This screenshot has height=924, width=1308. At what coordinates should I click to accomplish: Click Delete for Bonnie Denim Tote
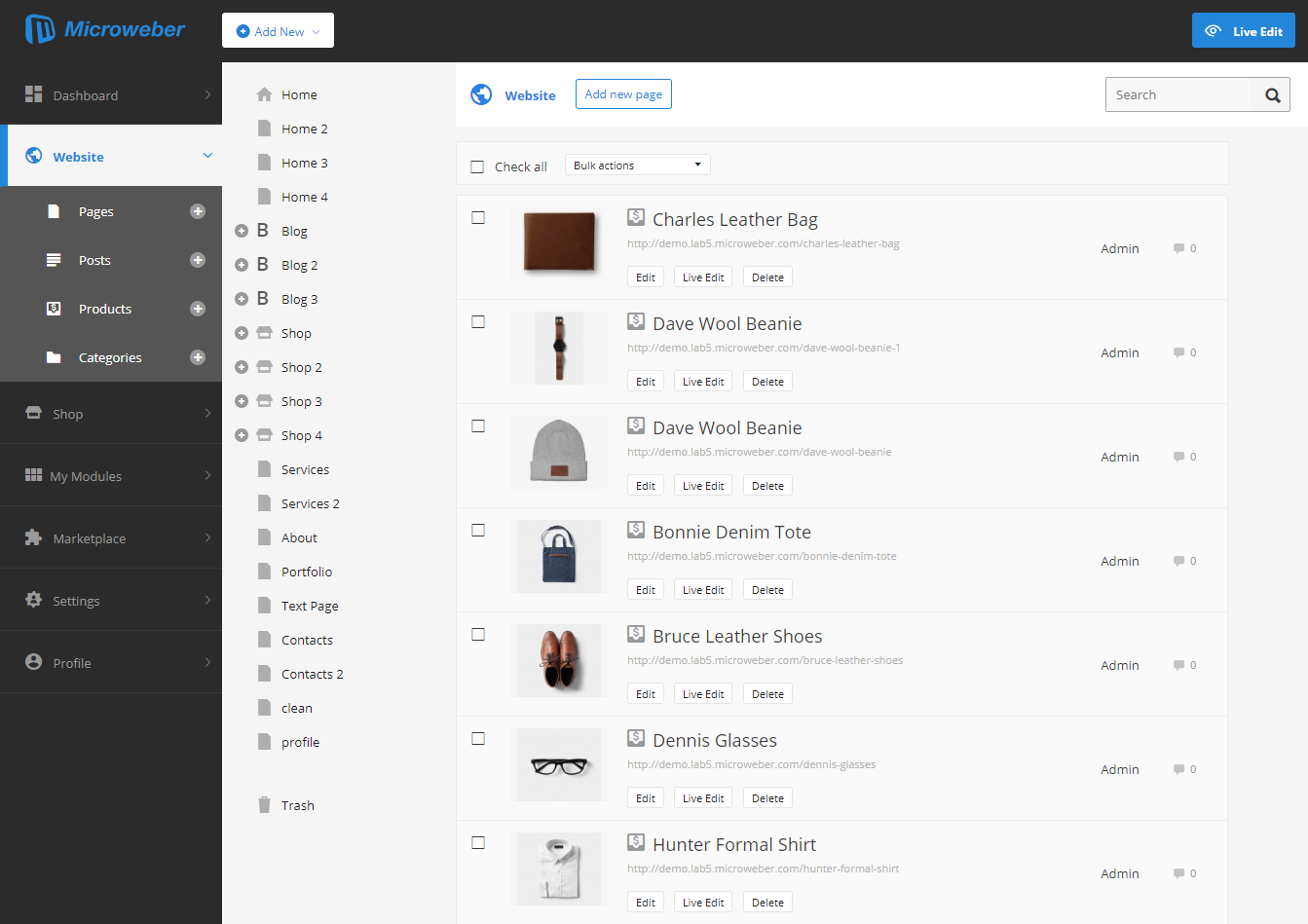(767, 590)
